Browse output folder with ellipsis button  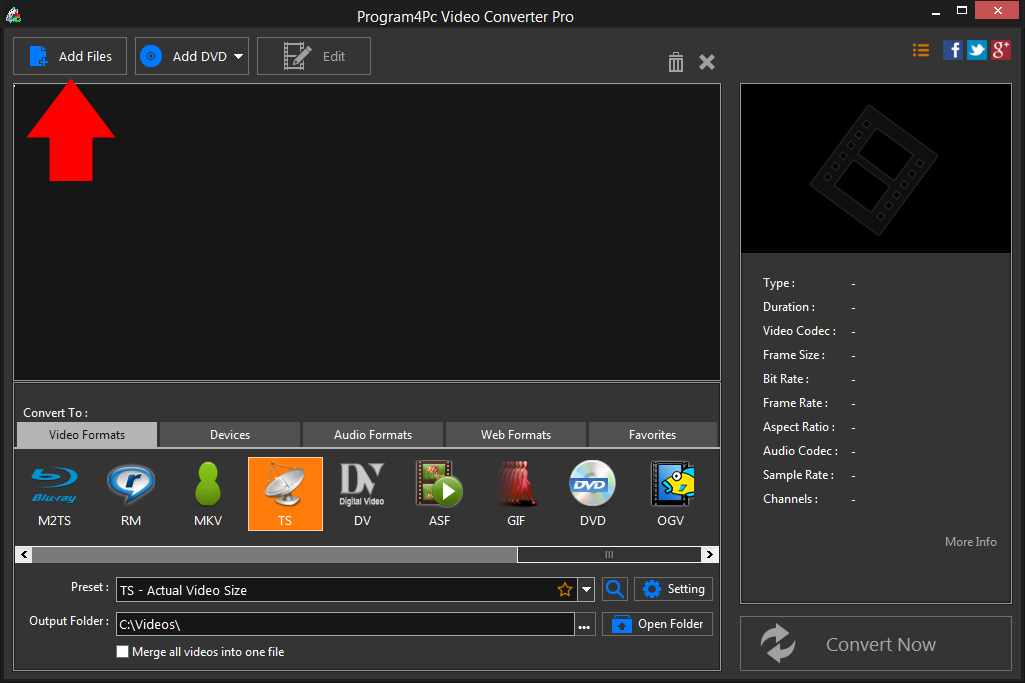[584, 623]
